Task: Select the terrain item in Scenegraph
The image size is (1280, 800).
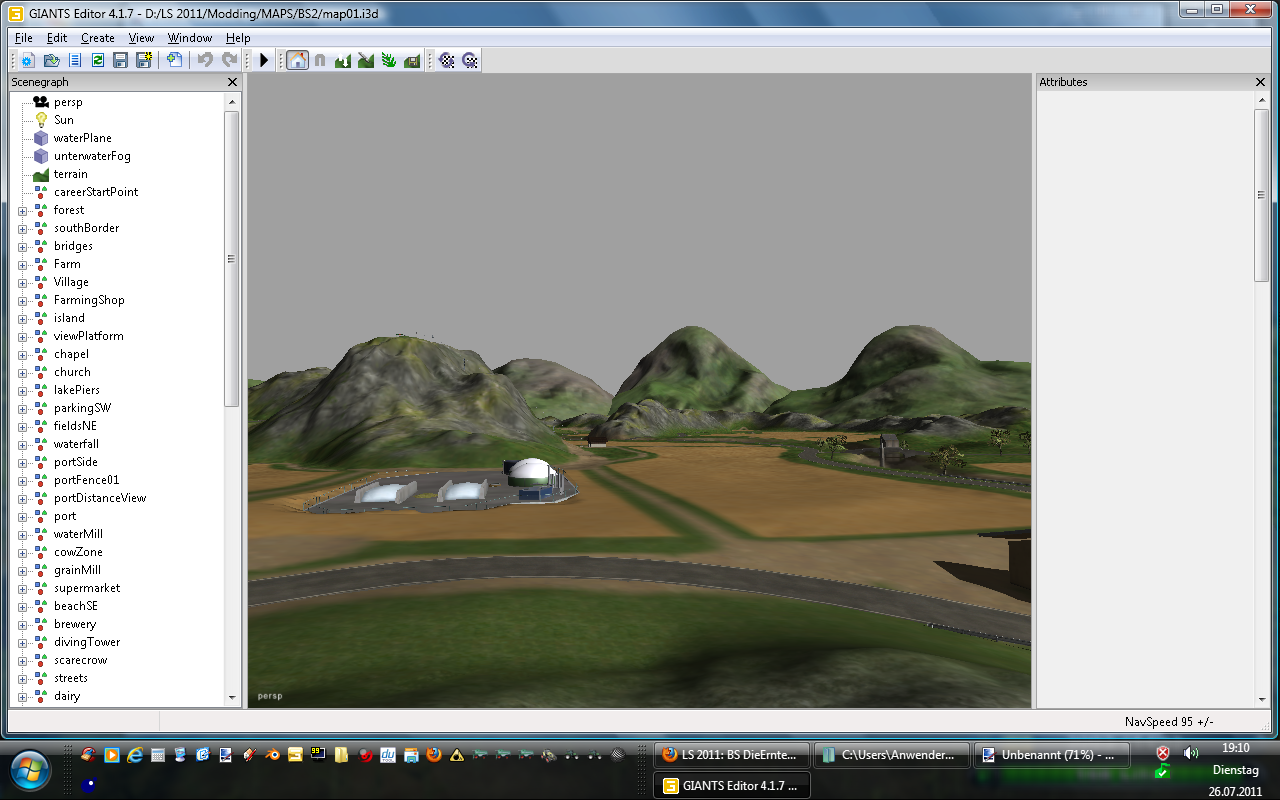Action: click(x=71, y=174)
